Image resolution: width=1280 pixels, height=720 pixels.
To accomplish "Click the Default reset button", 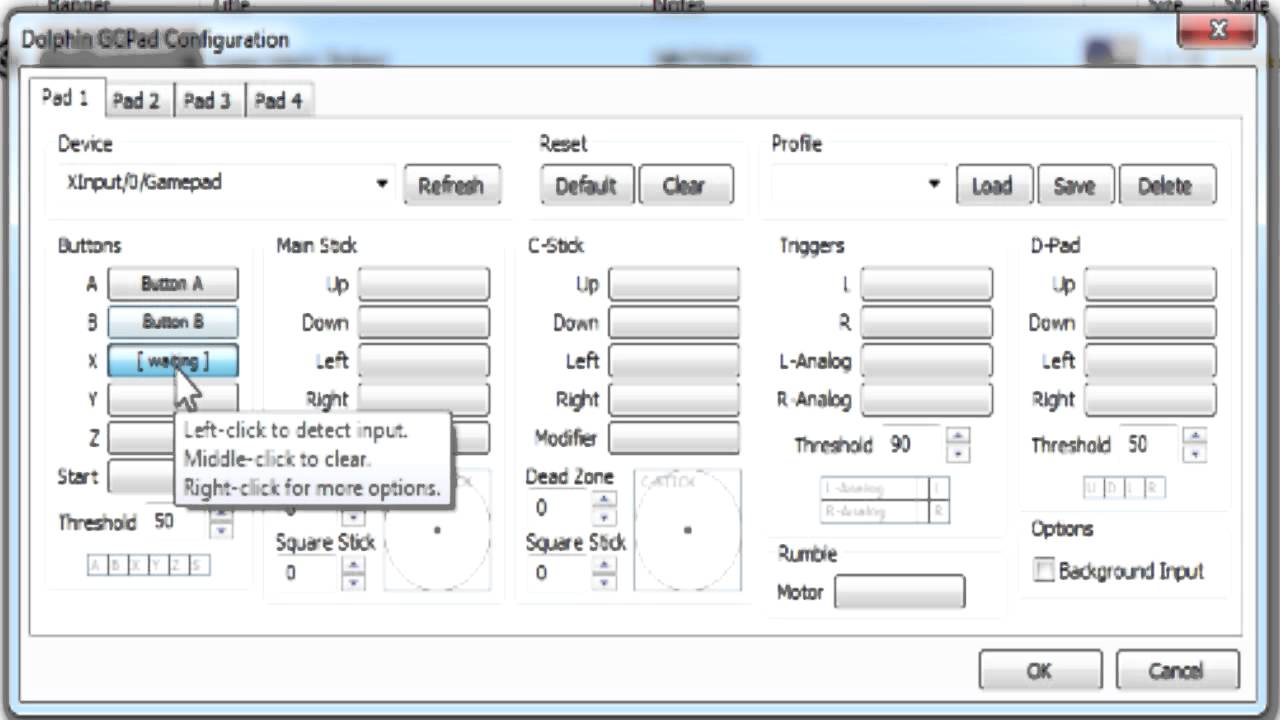I will click(586, 186).
